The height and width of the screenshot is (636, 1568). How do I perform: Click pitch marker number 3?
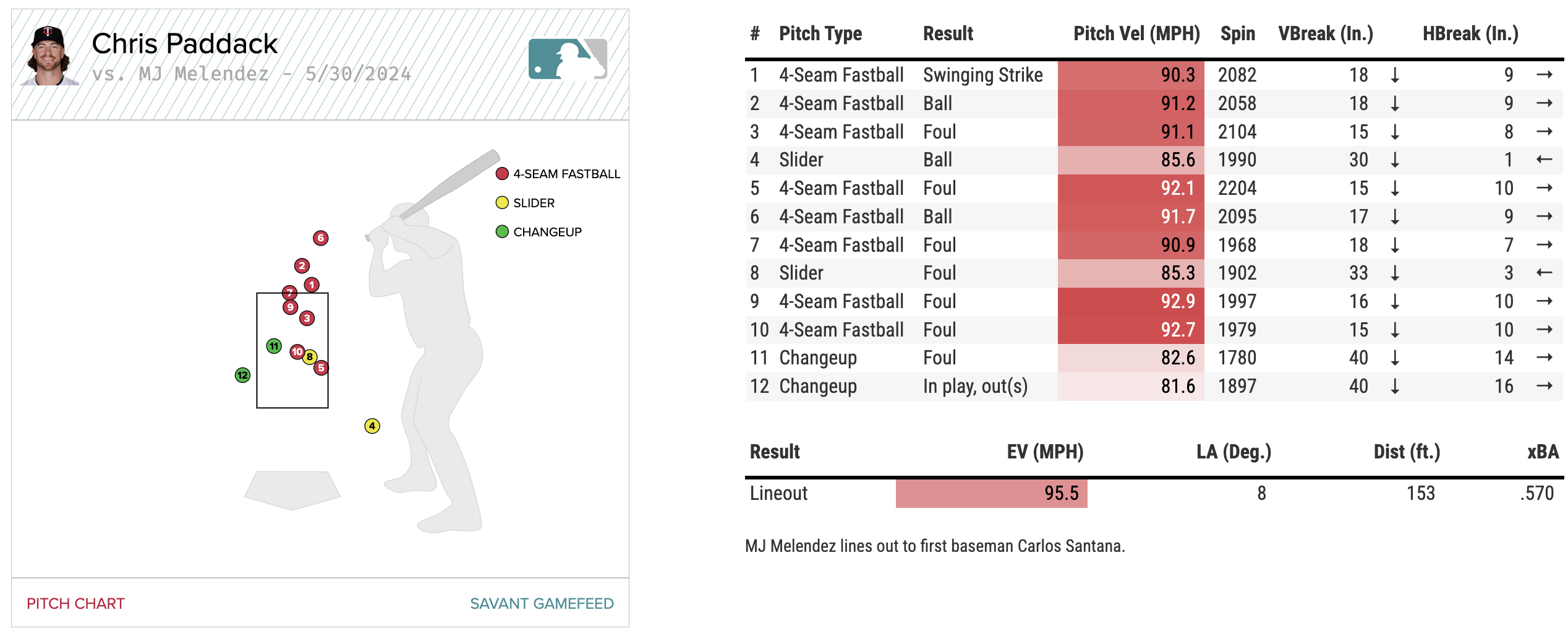pyautogui.click(x=307, y=319)
